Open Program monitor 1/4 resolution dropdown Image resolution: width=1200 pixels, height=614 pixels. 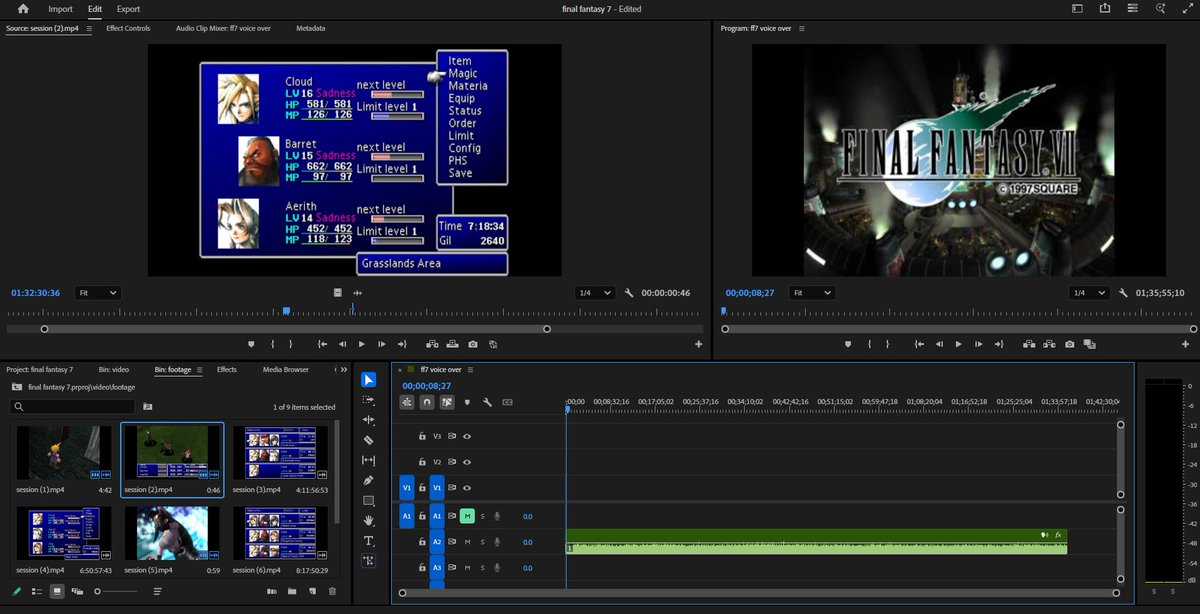pos(1088,293)
